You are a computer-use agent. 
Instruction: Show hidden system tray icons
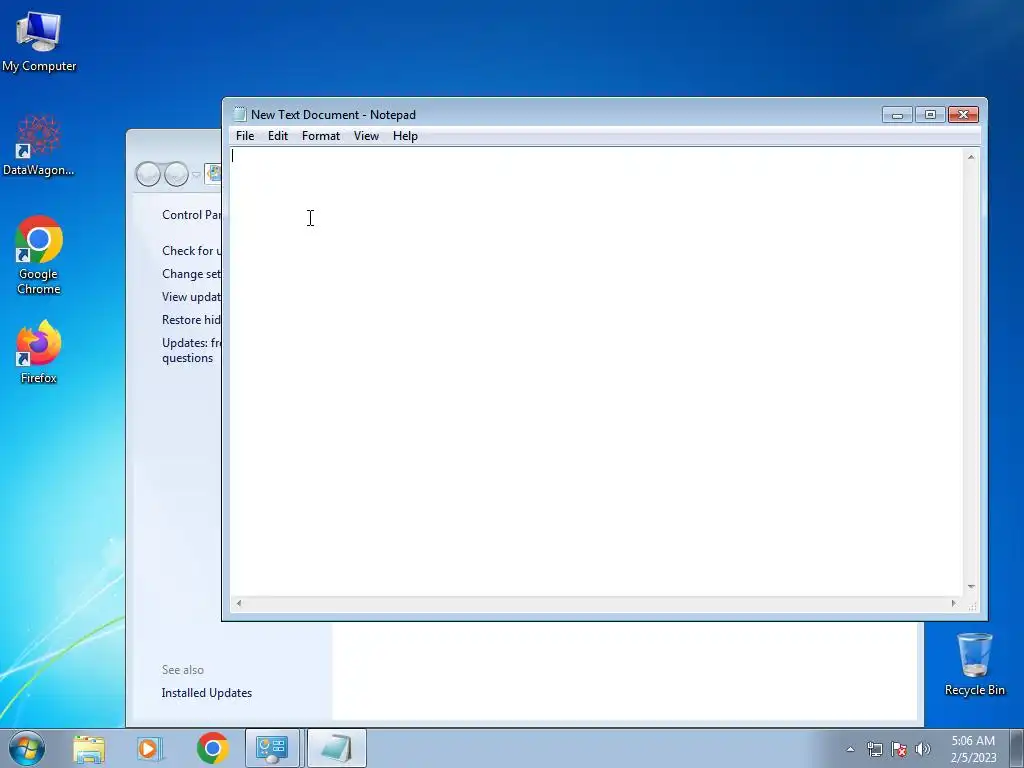850,749
